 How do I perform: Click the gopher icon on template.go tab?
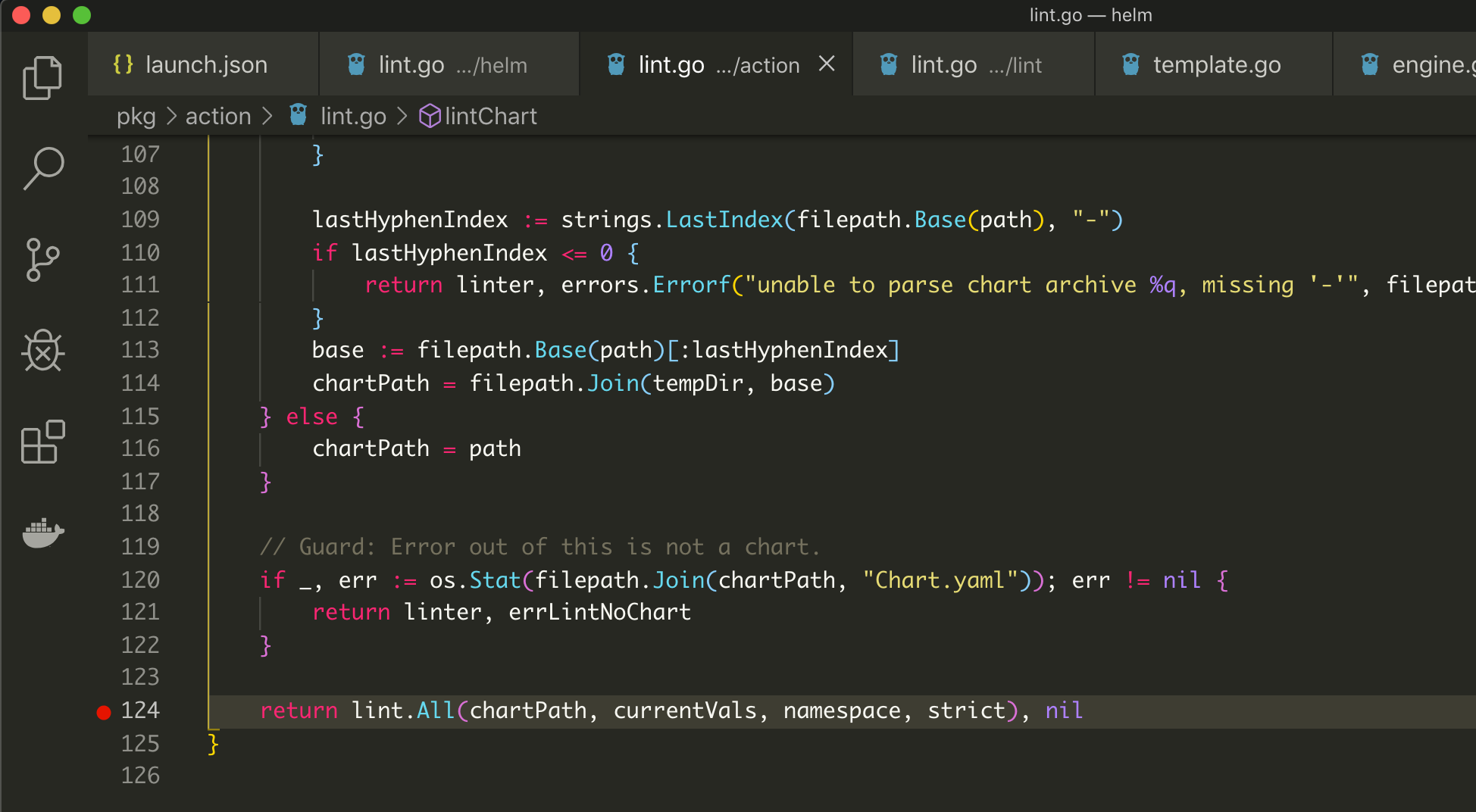point(1130,64)
